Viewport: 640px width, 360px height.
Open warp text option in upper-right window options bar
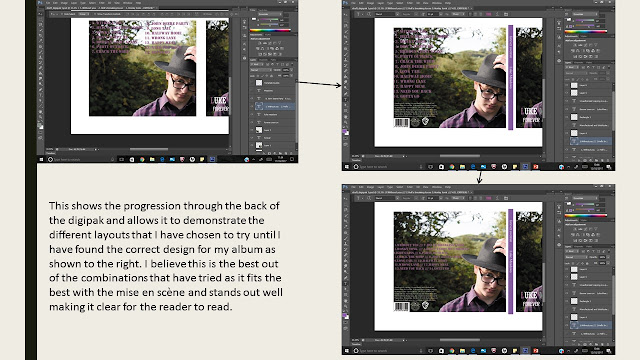click(x=497, y=14)
